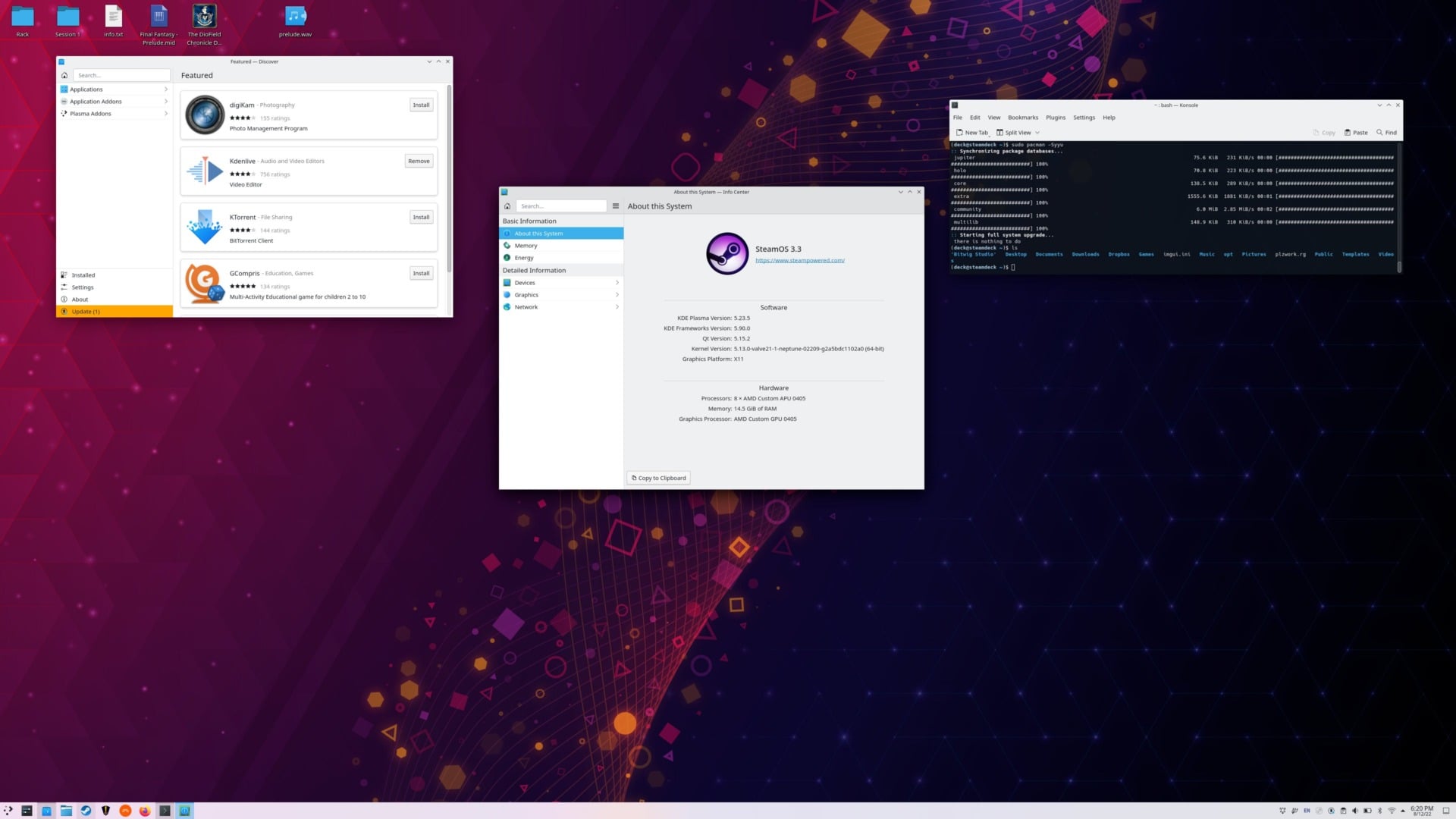
Task: Click the Wi-Fi network tray icon
Action: [x=1392, y=811]
